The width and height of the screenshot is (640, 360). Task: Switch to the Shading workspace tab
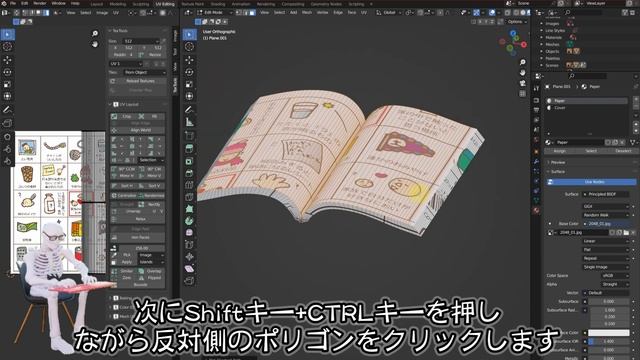click(218, 4)
